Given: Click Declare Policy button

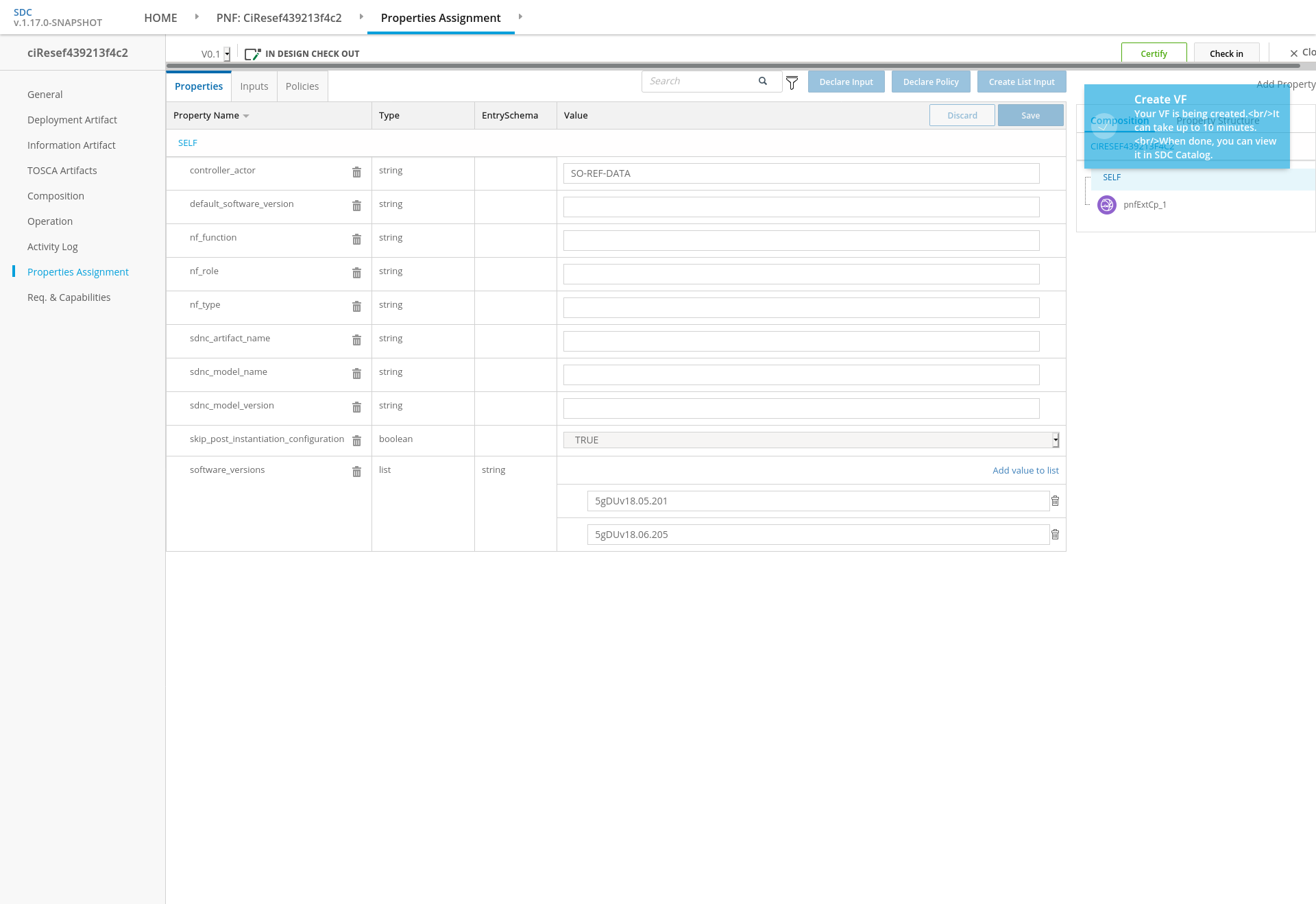Looking at the screenshot, I should 931,82.
